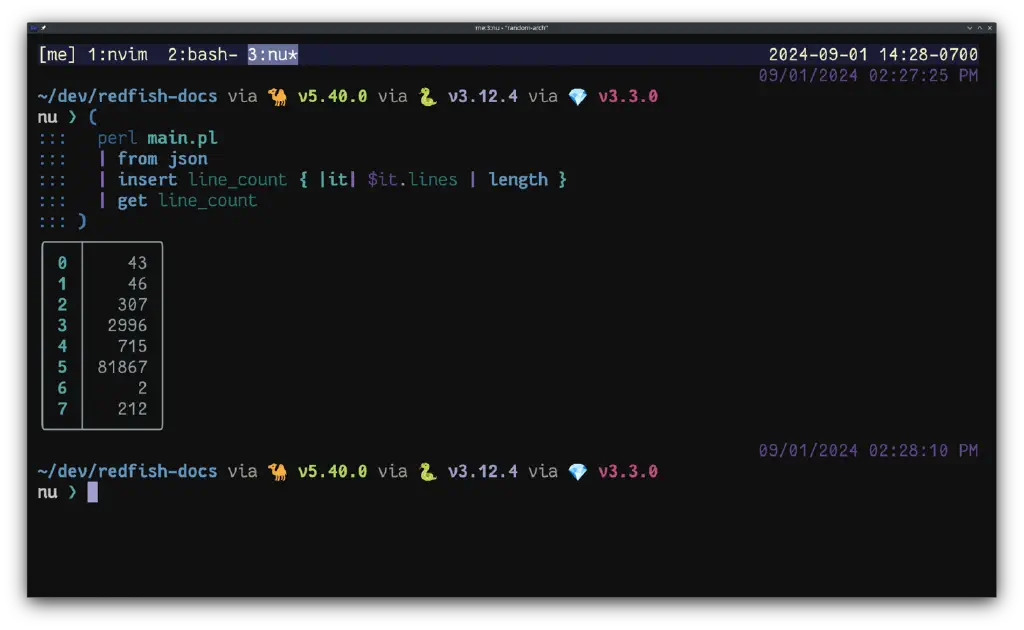This screenshot has width=1024, height=630.
Task: Click table value 307 in row 2
Action: (132, 305)
